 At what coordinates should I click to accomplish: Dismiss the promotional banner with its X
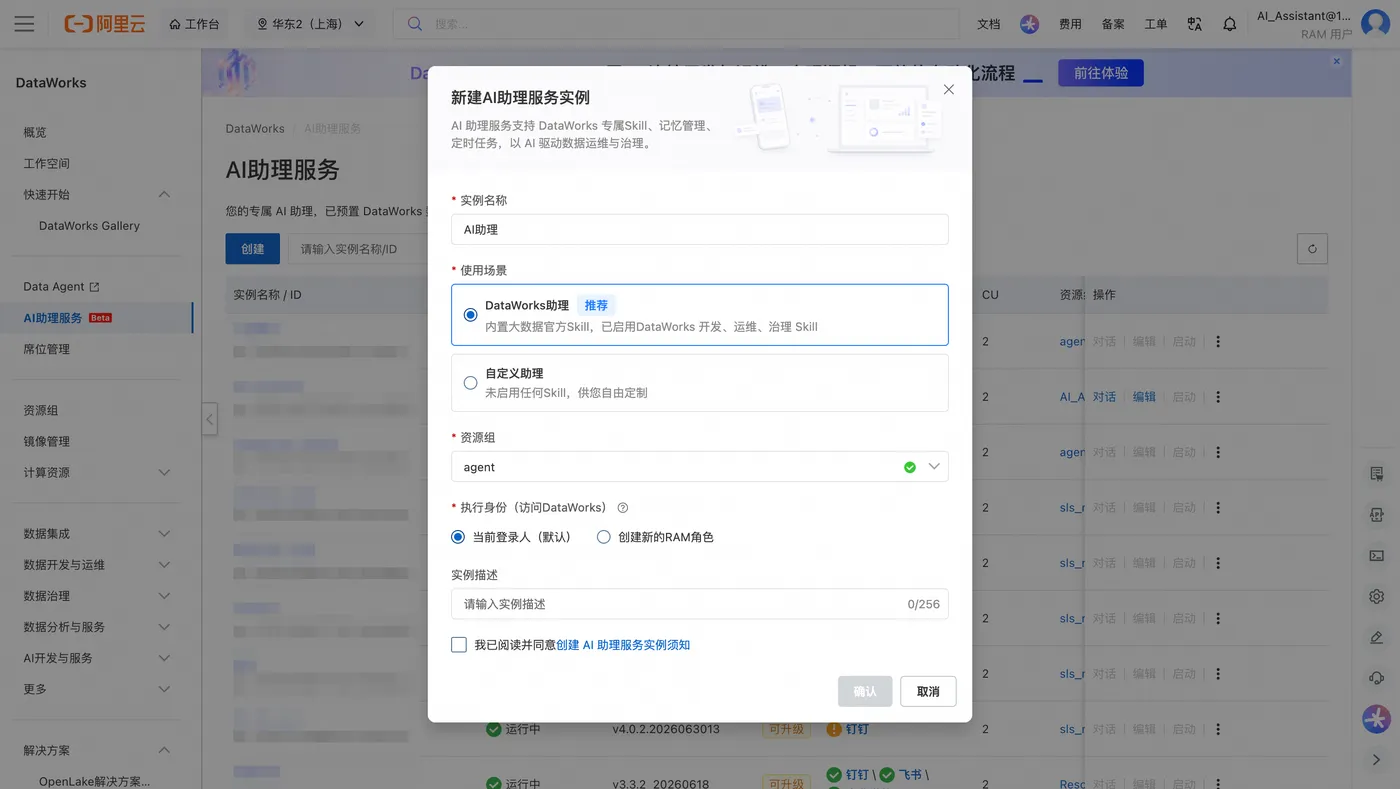[x=1336, y=61]
